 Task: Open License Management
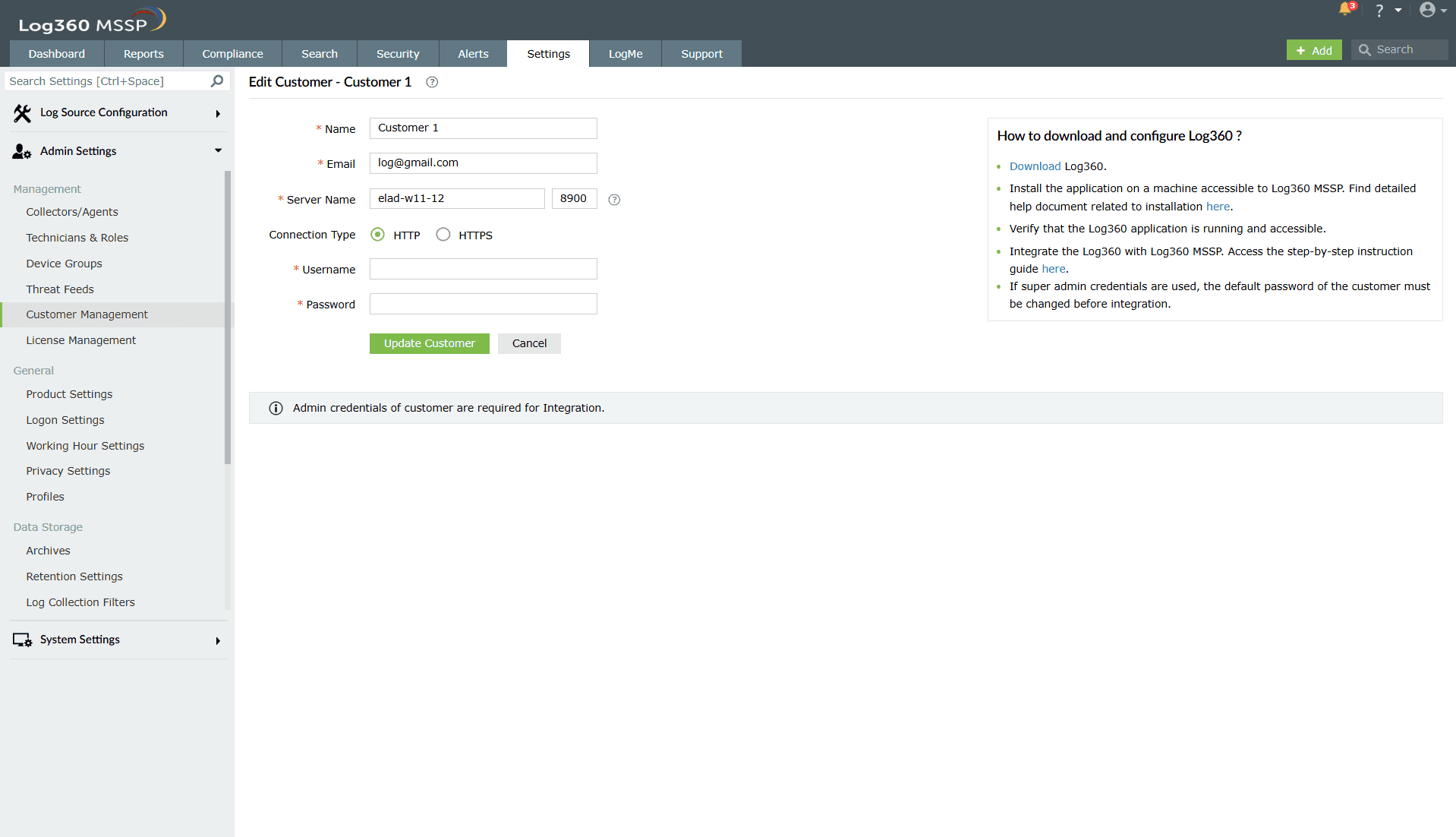(81, 340)
